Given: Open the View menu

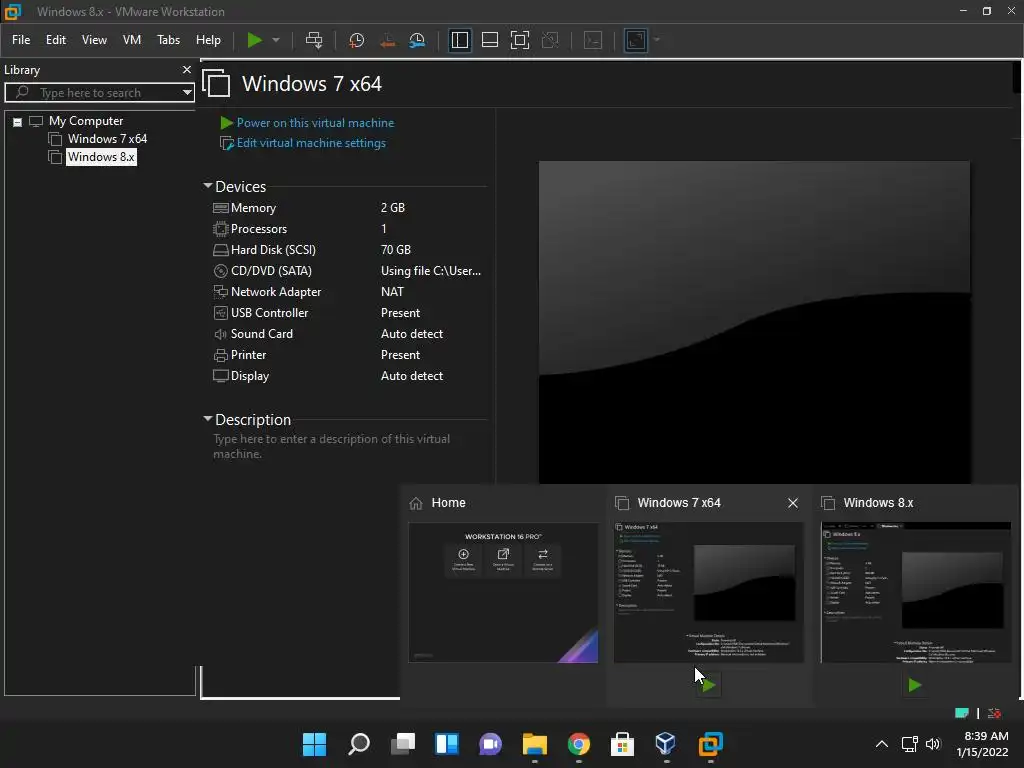Looking at the screenshot, I should (x=94, y=40).
